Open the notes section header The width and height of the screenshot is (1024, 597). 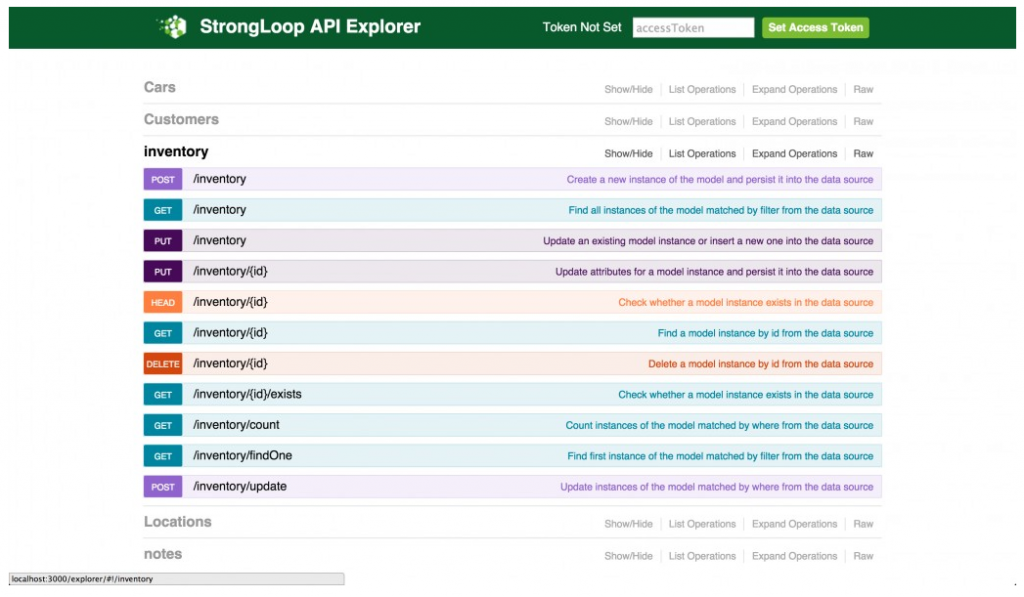(x=163, y=554)
